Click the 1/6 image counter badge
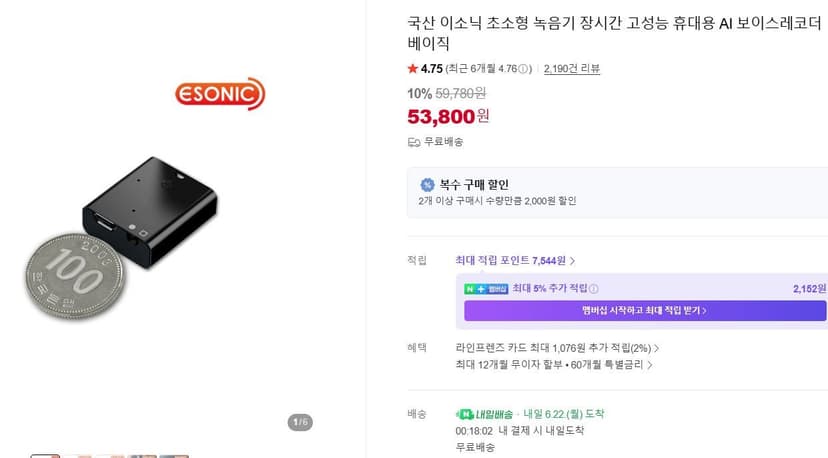 click(300, 422)
